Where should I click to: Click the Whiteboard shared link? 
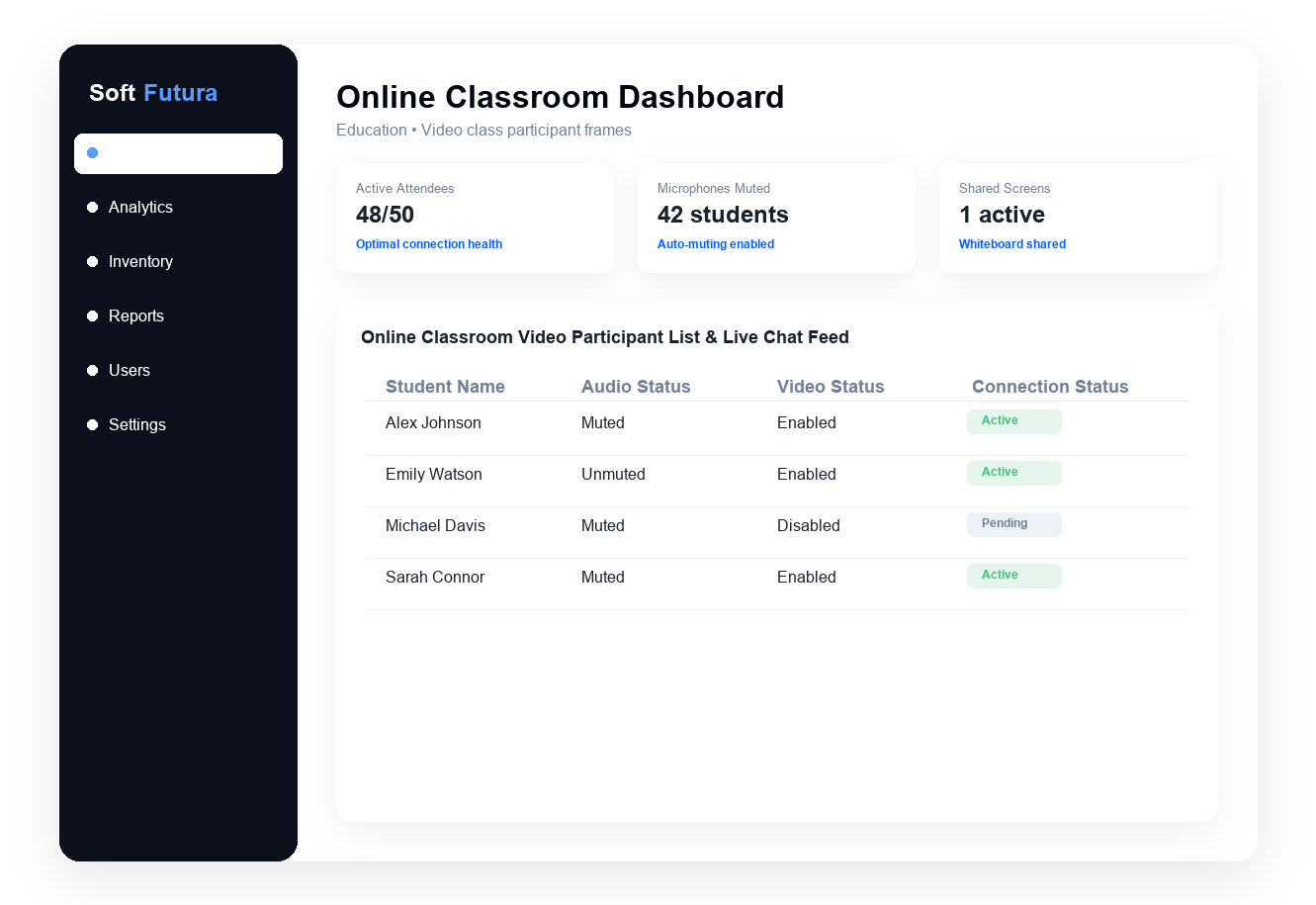[1012, 244]
